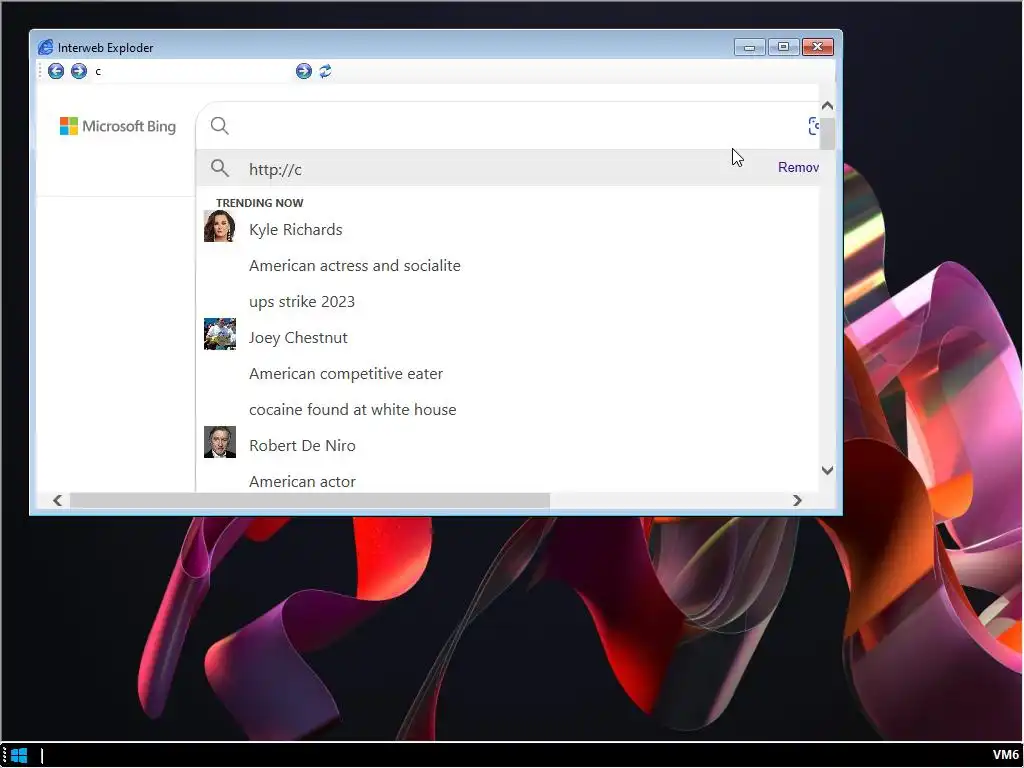
Task: Close the Interweb Exploder window
Action: [x=818, y=47]
